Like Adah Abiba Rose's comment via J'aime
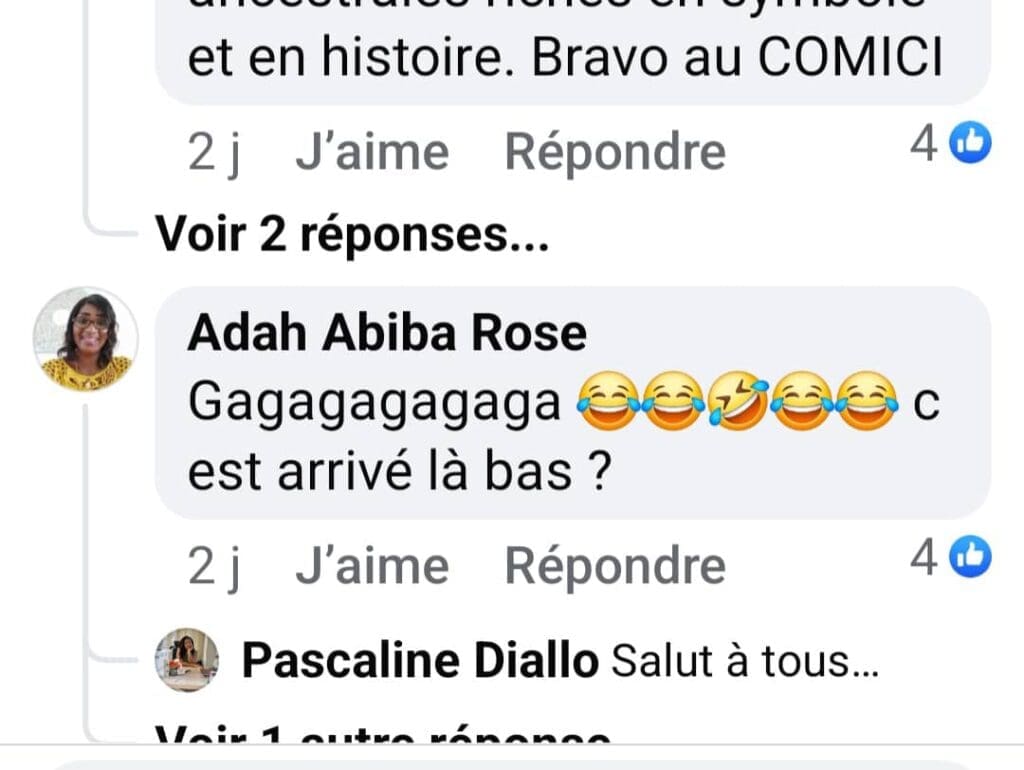 [x=372, y=566]
